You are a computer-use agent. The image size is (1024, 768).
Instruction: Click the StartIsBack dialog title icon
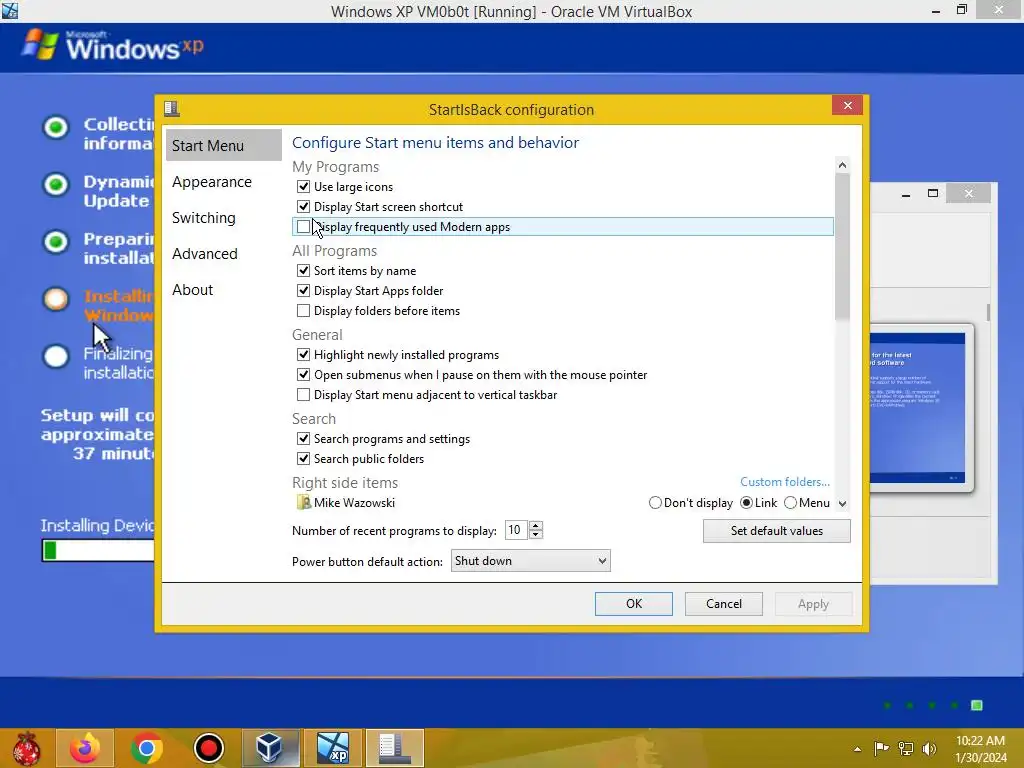coord(172,108)
